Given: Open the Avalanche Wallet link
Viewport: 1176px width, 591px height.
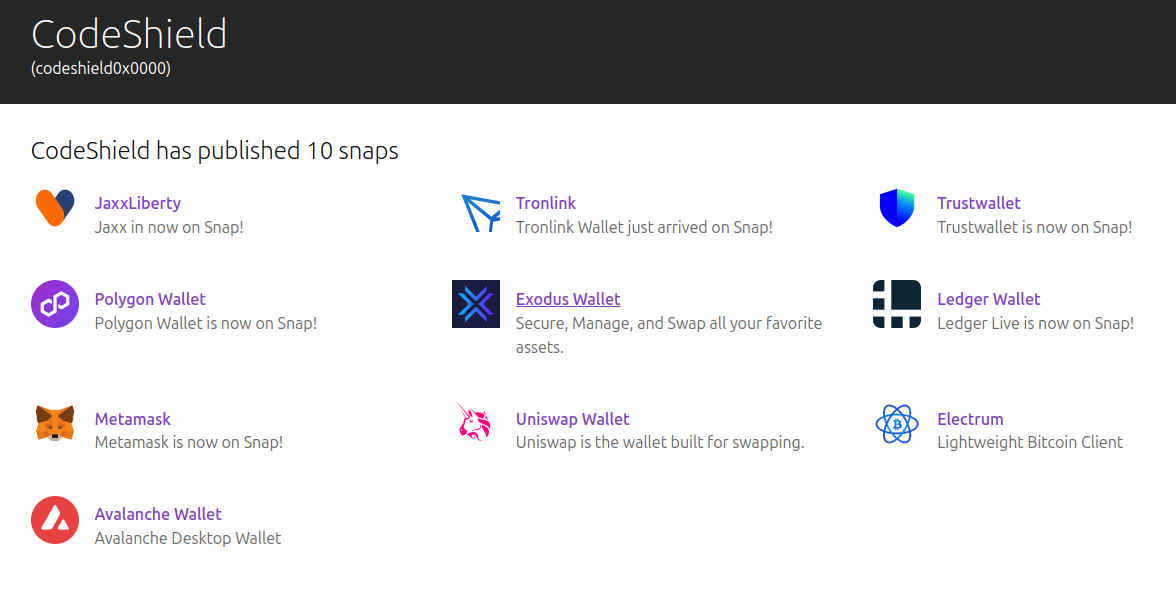Looking at the screenshot, I should pyautogui.click(x=158, y=514).
